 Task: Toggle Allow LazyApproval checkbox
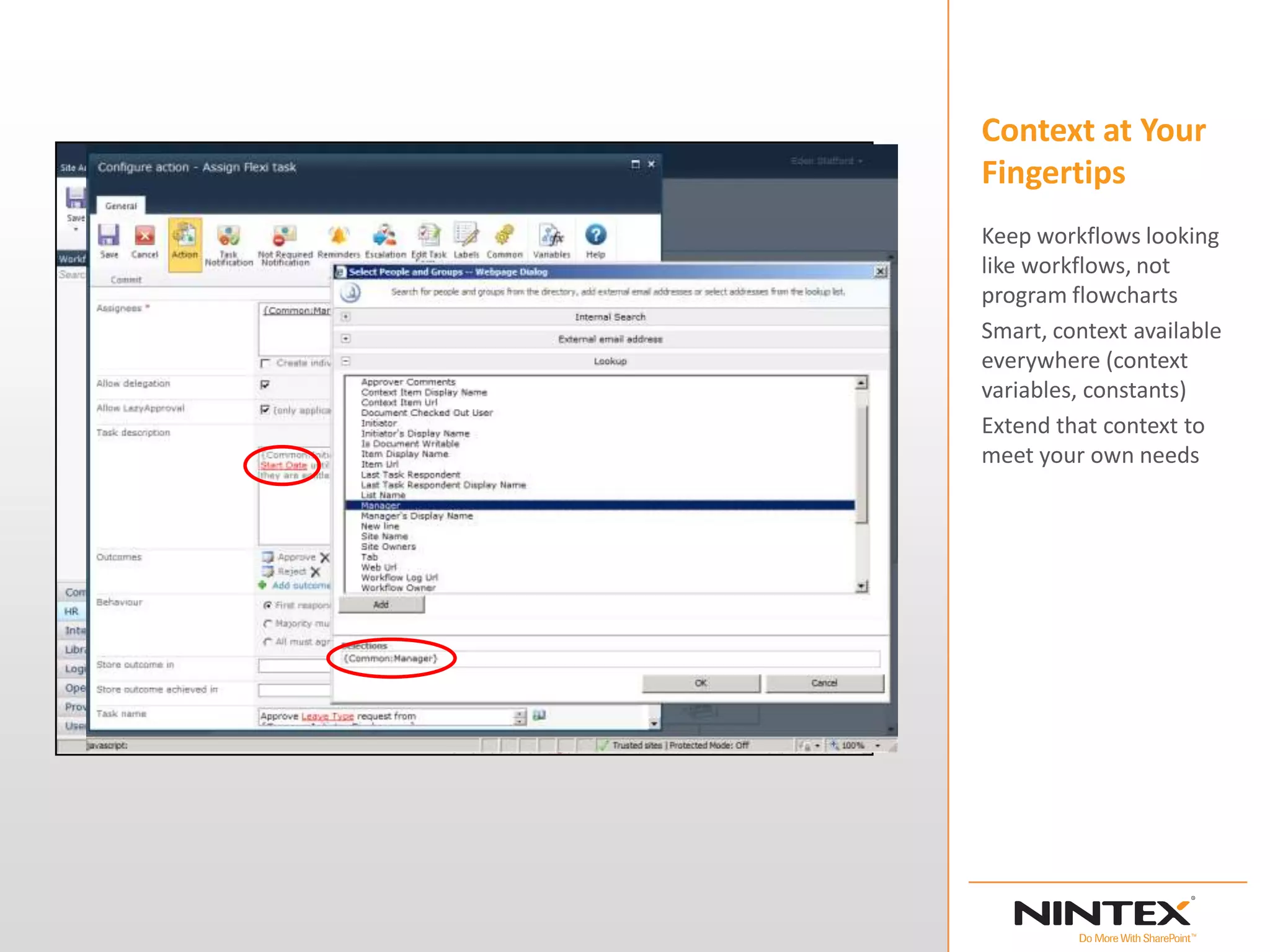coord(265,410)
